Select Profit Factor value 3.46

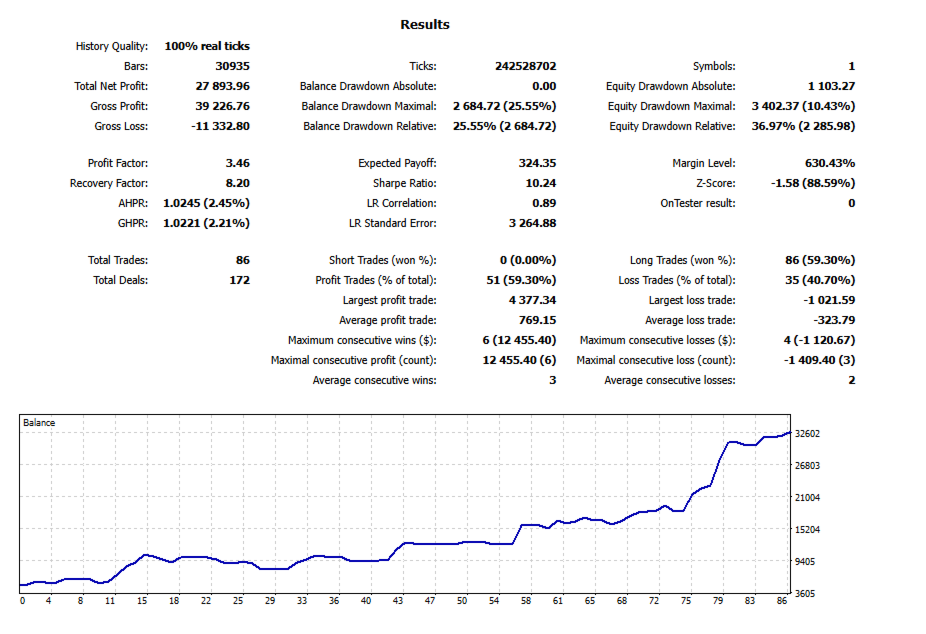coord(237,163)
